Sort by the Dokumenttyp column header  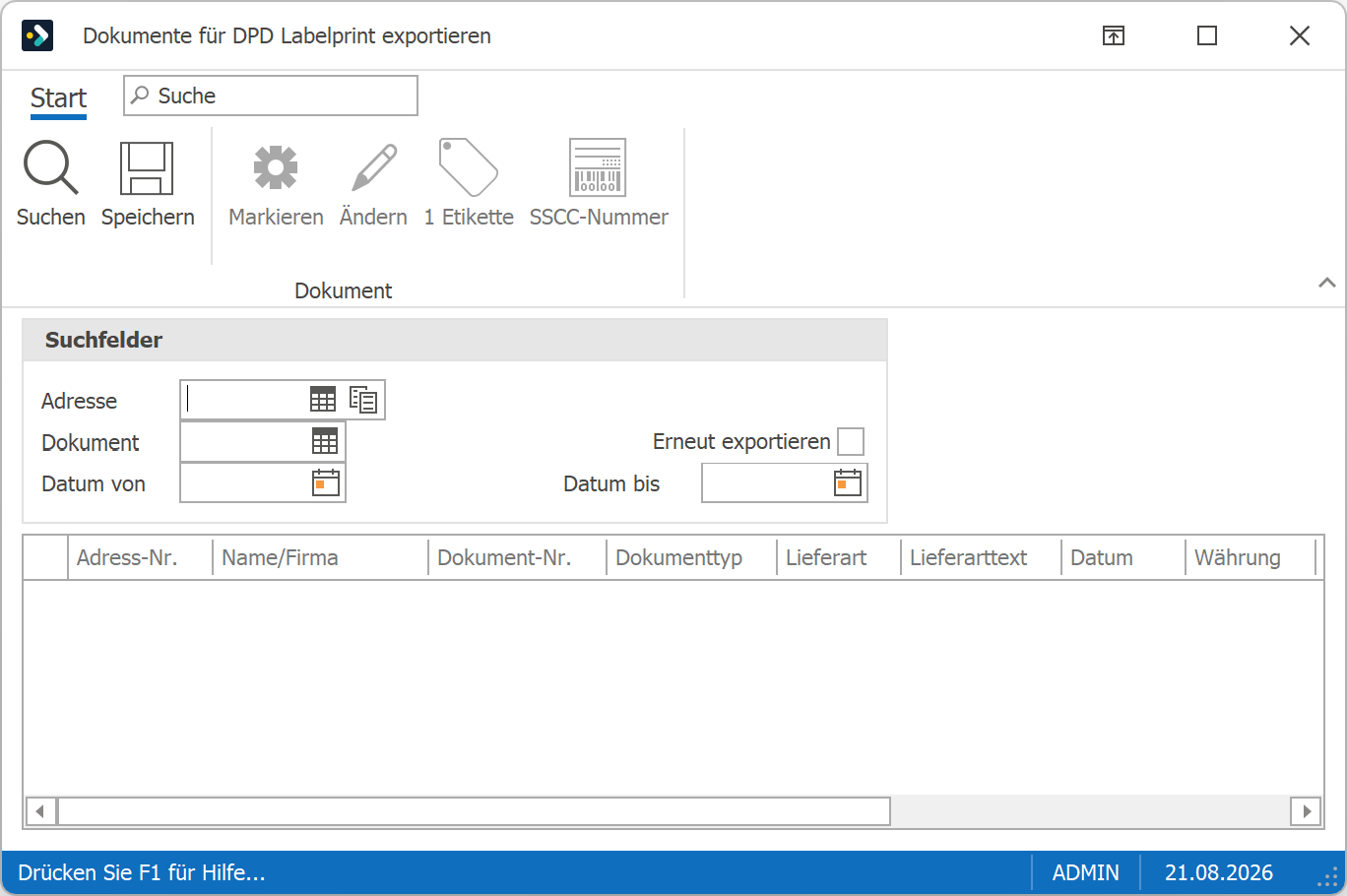691,557
